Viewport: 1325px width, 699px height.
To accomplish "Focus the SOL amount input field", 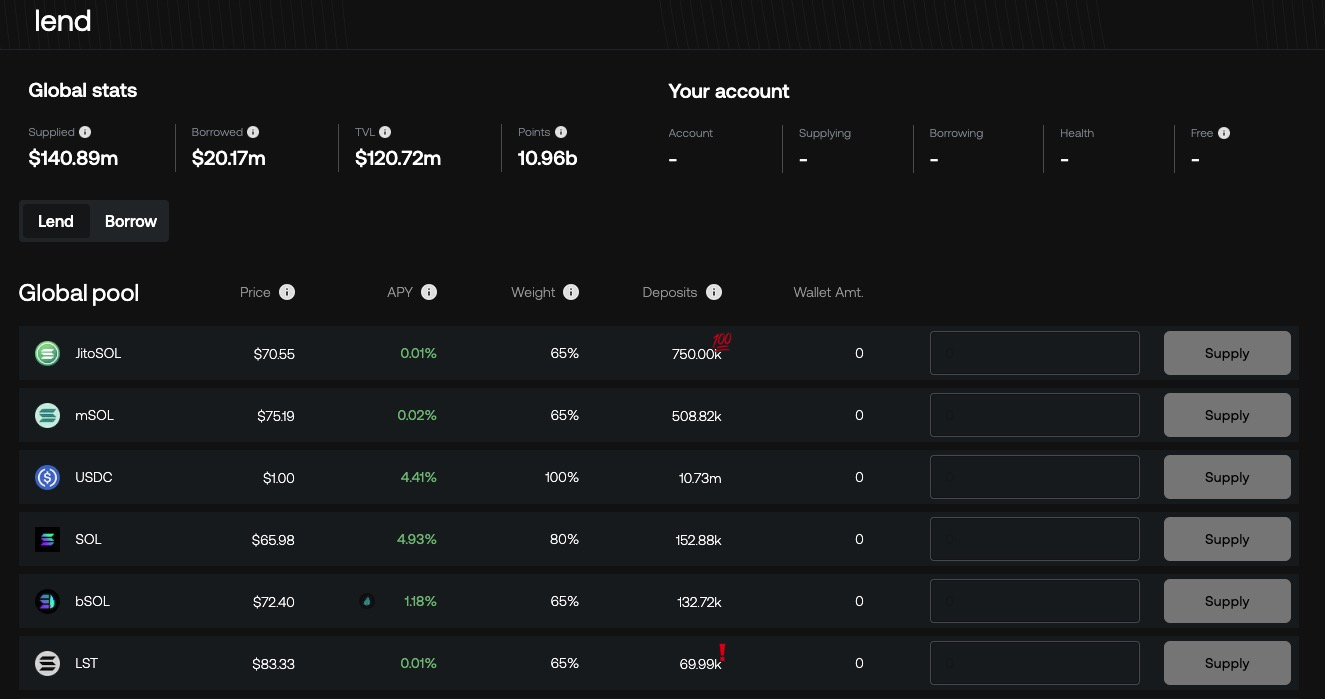I will [1034, 539].
